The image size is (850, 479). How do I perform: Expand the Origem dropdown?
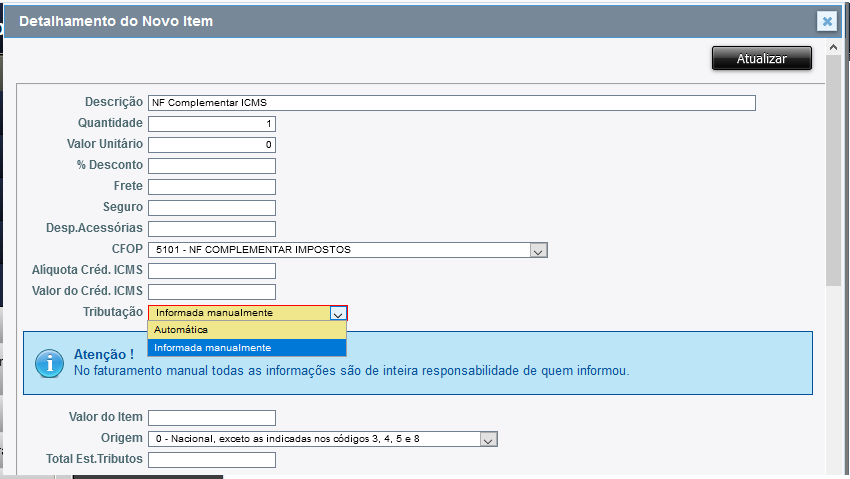487,439
